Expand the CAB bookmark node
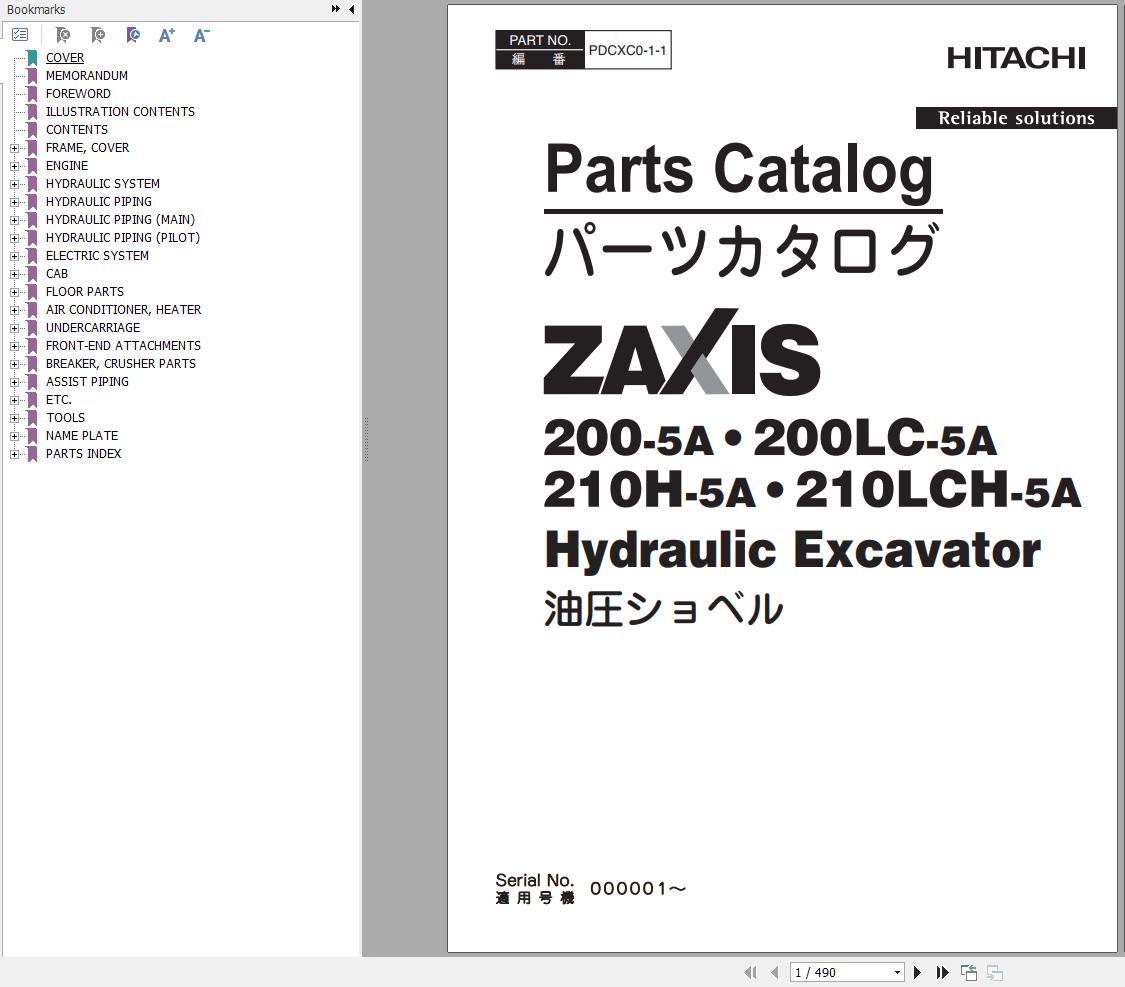This screenshot has height=987, width=1125. (14, 274)
